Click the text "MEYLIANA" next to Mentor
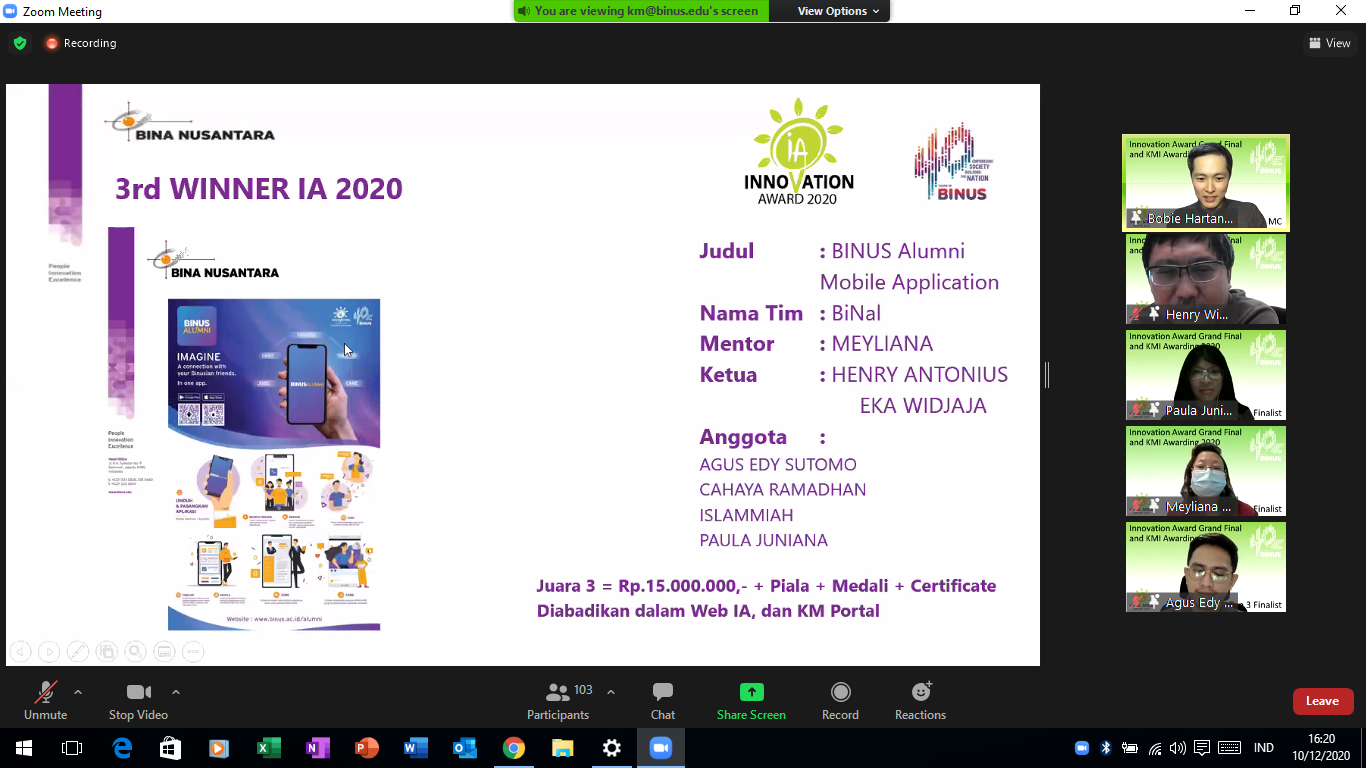This screenshot has height=768, width=1366. tap(882, 344)
